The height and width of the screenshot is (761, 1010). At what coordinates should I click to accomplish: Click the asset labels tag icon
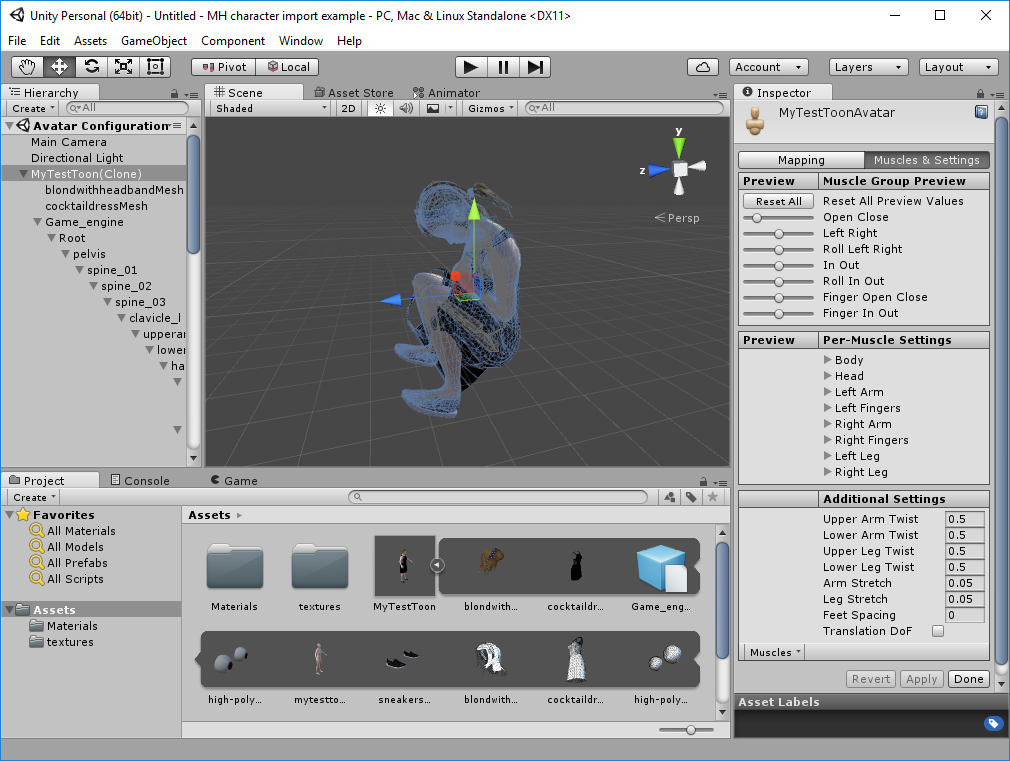tap(993, 723)
